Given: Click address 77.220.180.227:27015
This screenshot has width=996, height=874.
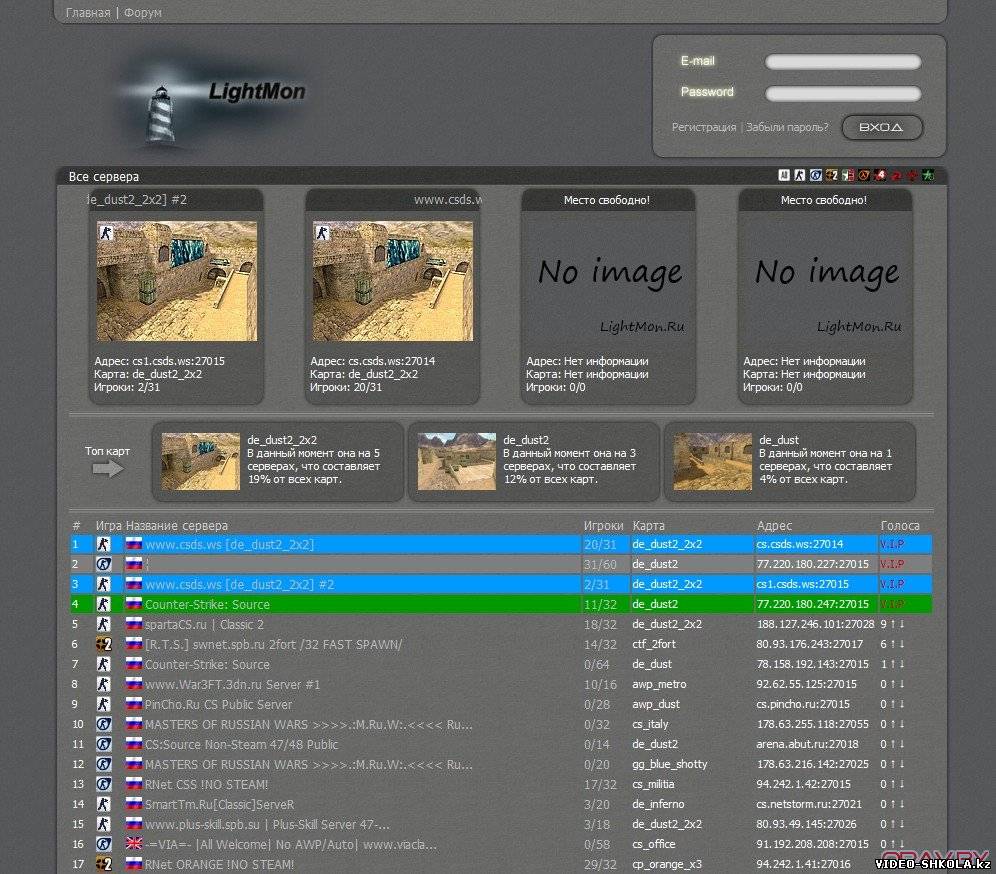Looking at the screenshot, I should click(x=812, y=564).
